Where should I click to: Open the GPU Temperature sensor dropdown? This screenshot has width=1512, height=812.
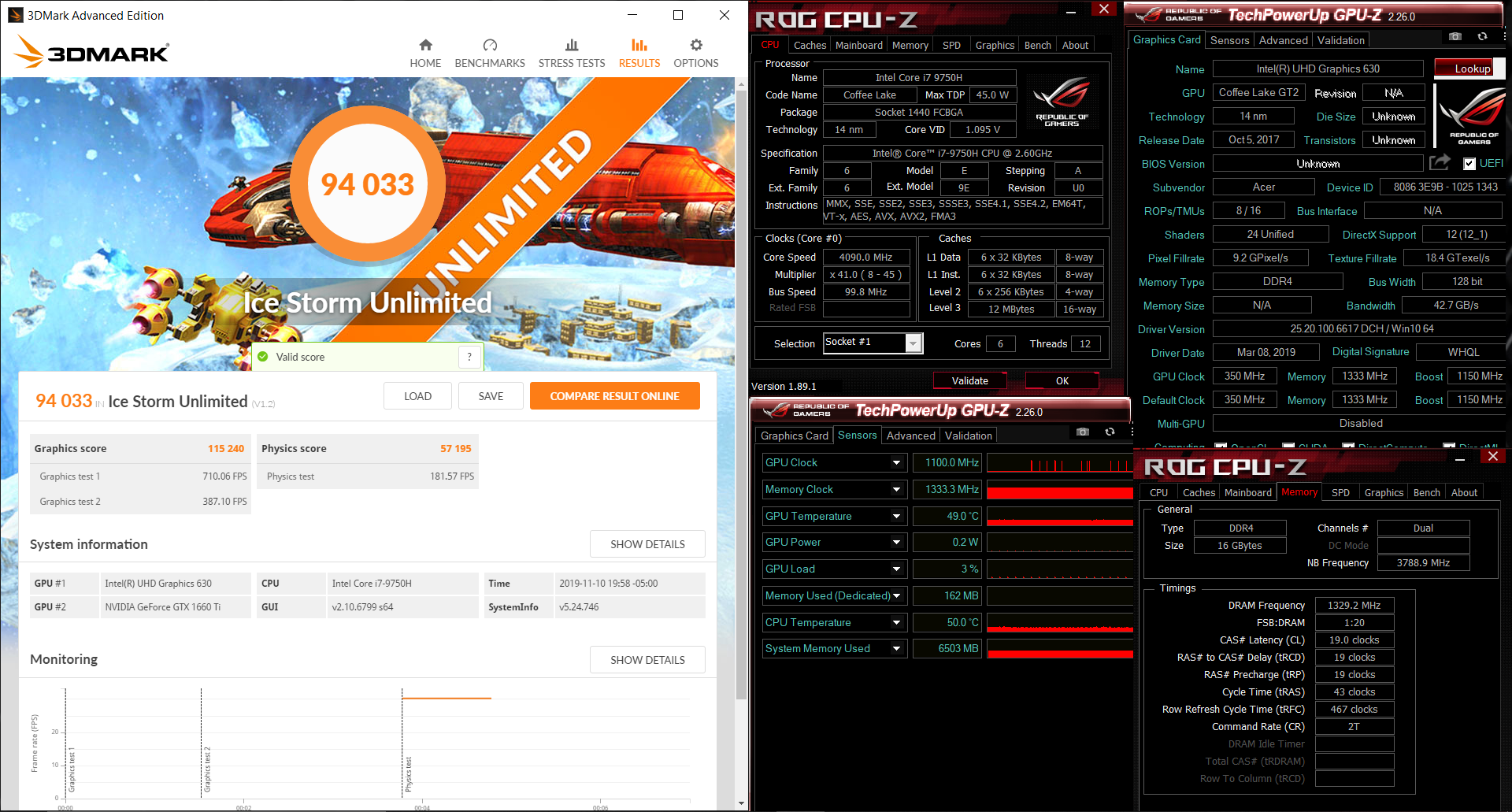(896, 516)
